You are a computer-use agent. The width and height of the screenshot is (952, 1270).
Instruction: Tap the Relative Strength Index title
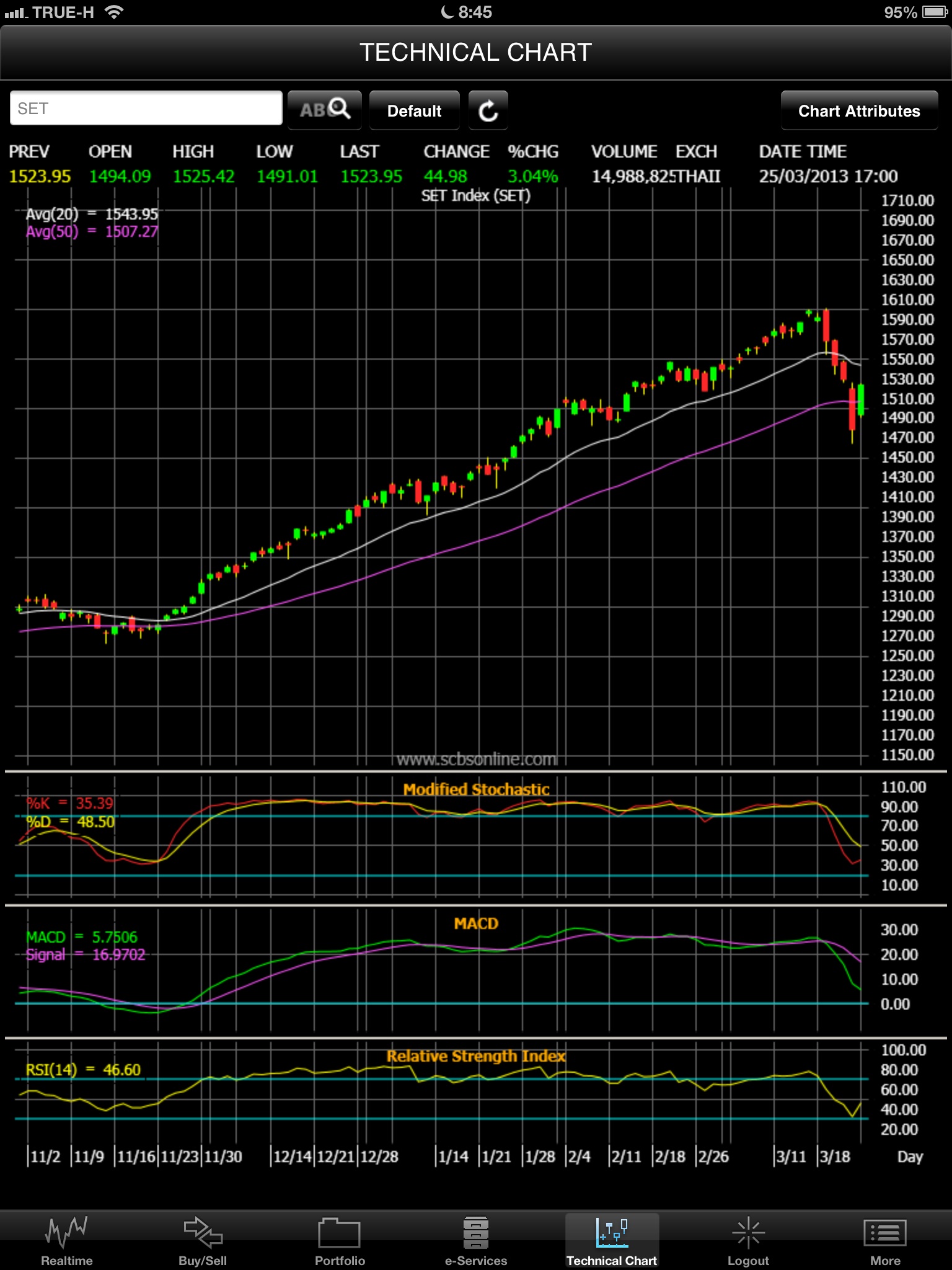(x=476, y=1056)
